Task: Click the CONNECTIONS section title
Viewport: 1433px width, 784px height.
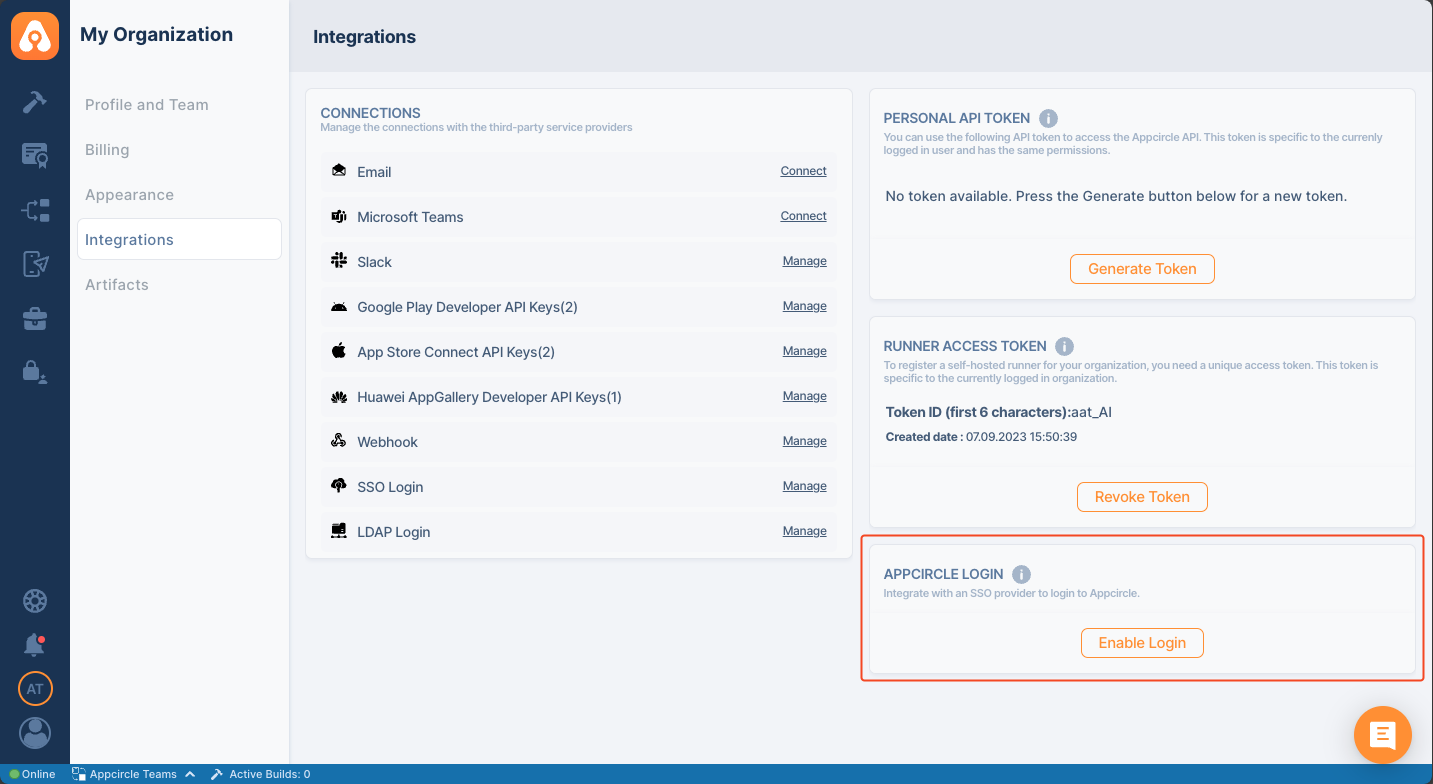Action: (370, 113)
